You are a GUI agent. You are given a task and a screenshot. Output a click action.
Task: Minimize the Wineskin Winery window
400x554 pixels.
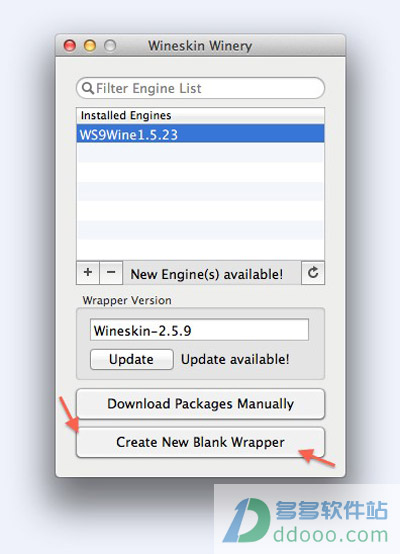pyautogui.click(x=90, y=46)
